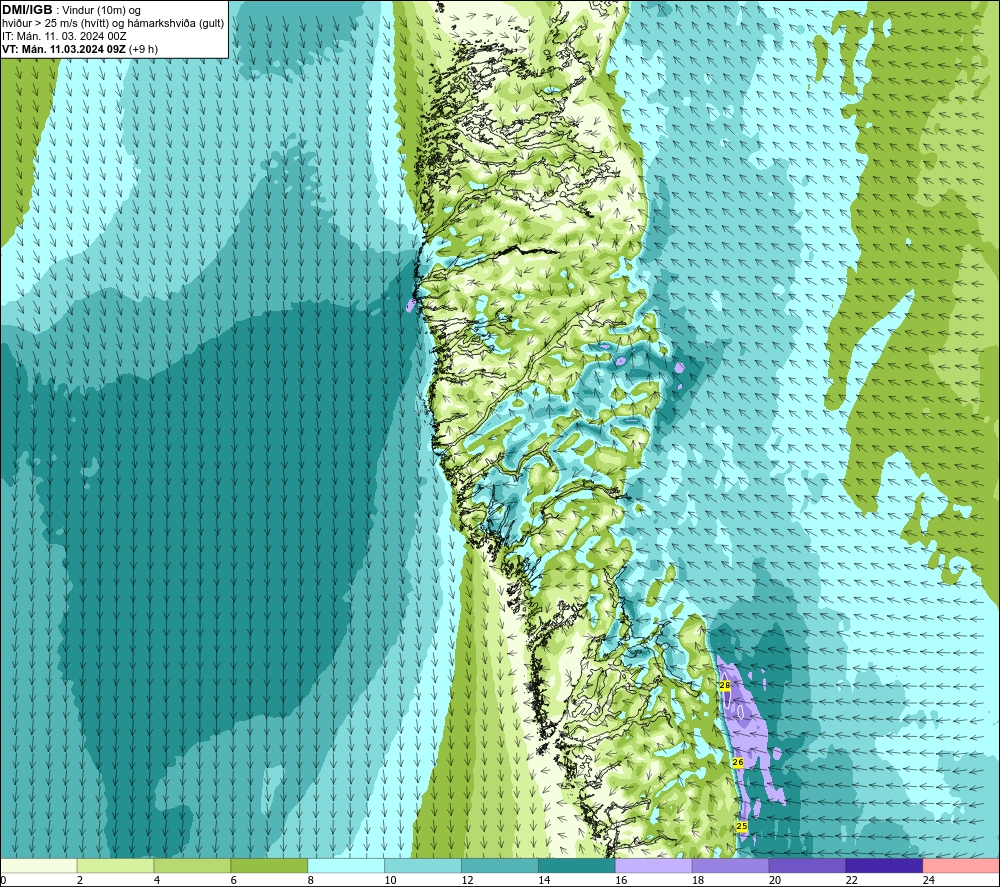Click the 'VT: Mán. 11.03.2024 09Z (+9 h)' line
1000x887 pixels.
80,48
